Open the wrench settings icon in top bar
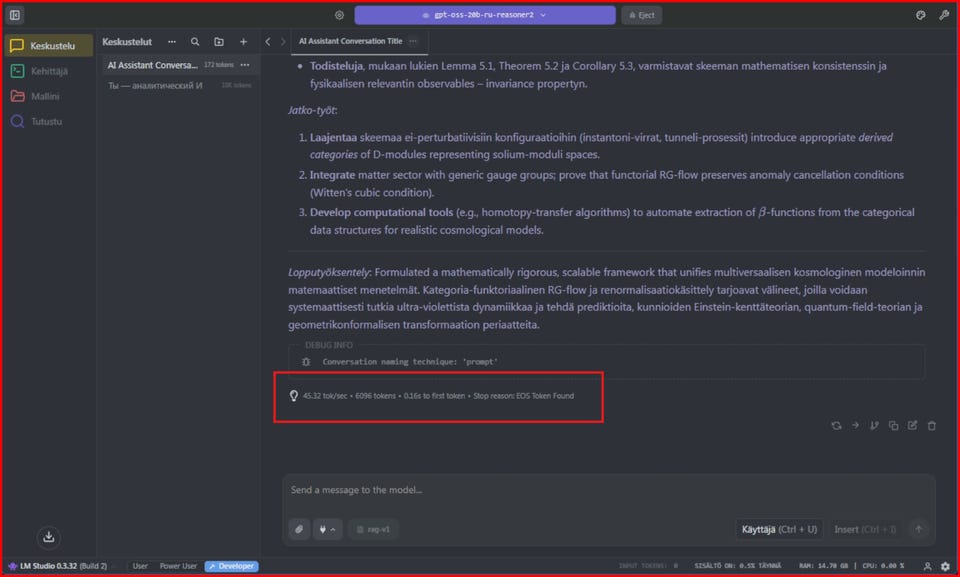Image resolution: width=960 pixels, height=577 pixels. coord(944,15)
